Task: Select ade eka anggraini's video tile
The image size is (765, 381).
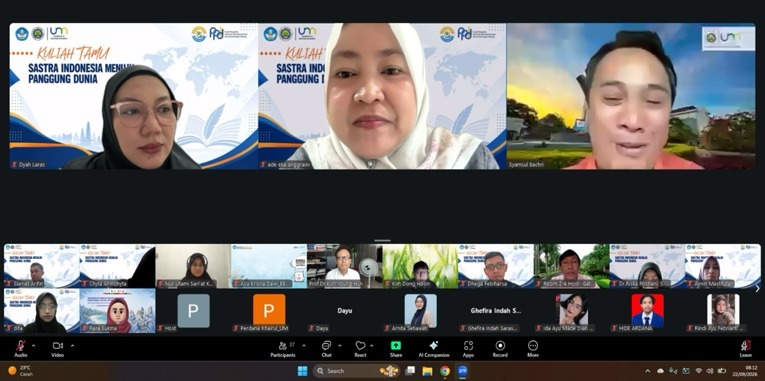Action: pos(382,96)
